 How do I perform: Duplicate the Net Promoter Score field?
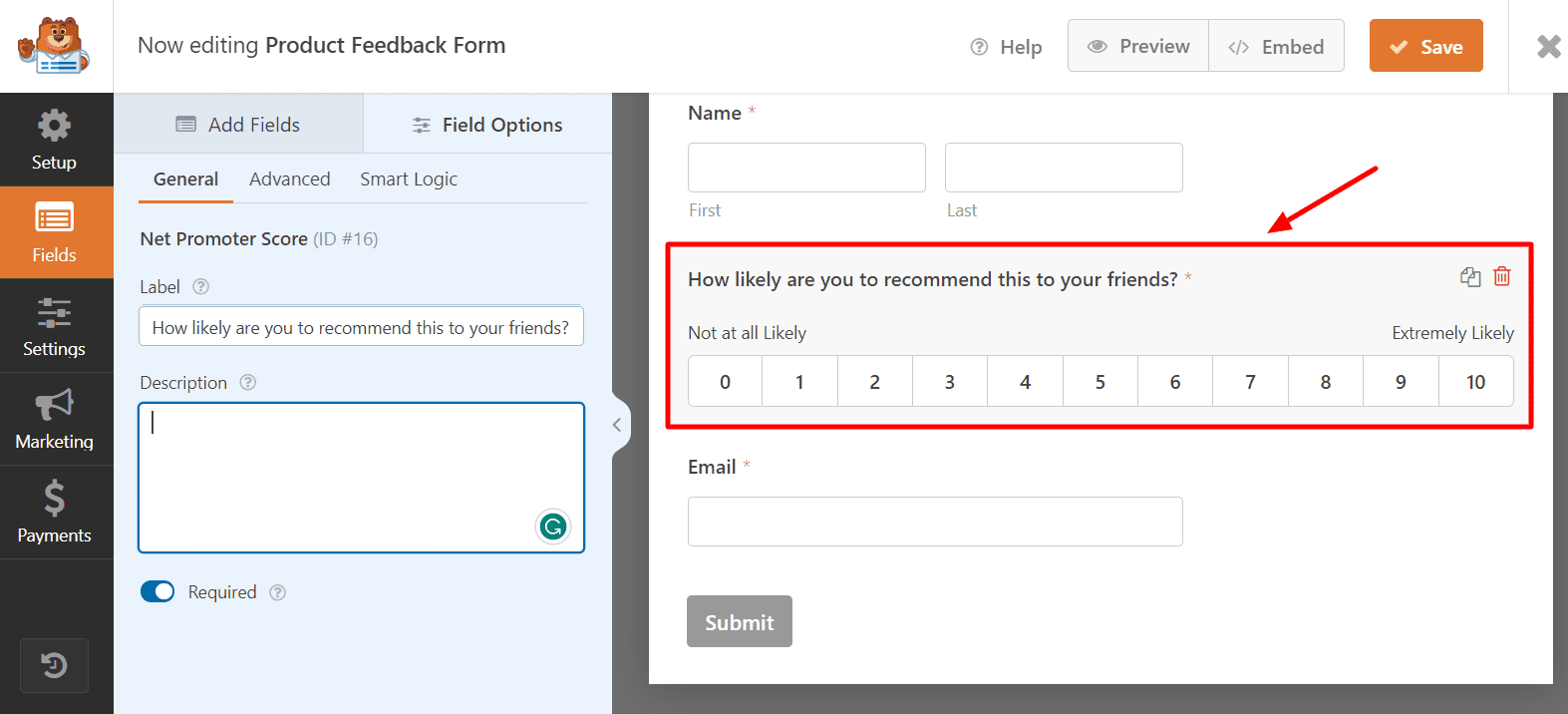click(1470, 277)
